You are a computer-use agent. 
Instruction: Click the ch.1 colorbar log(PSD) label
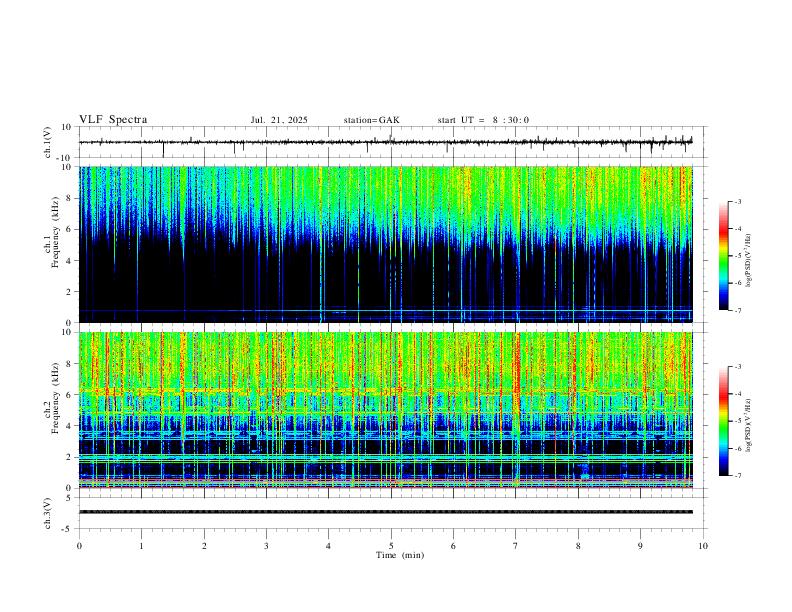[749, 260]
